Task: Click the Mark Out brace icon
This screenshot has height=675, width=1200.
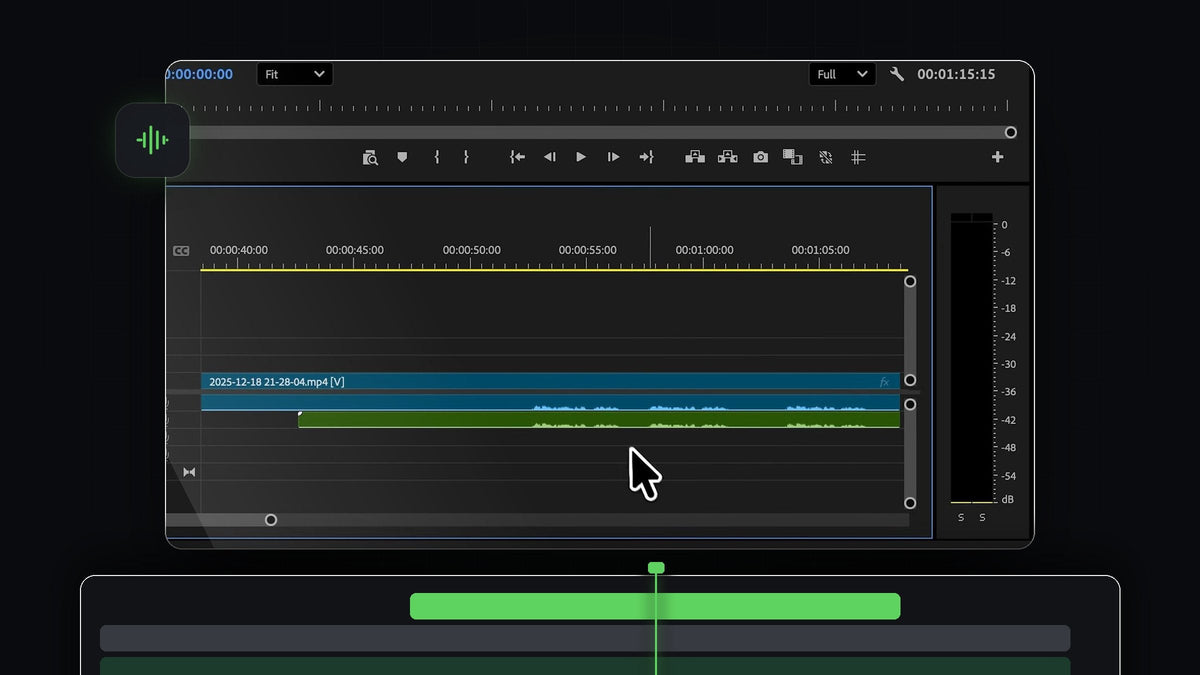Action: point(465,157)
